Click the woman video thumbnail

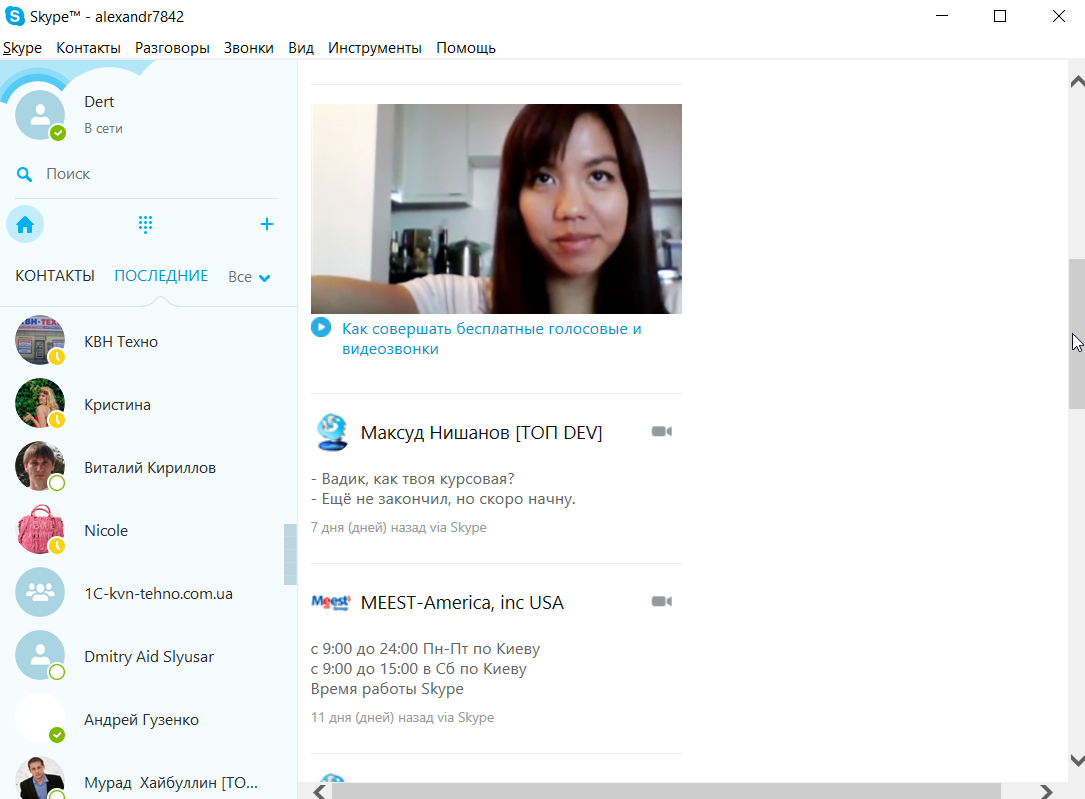tap(496, 209)
